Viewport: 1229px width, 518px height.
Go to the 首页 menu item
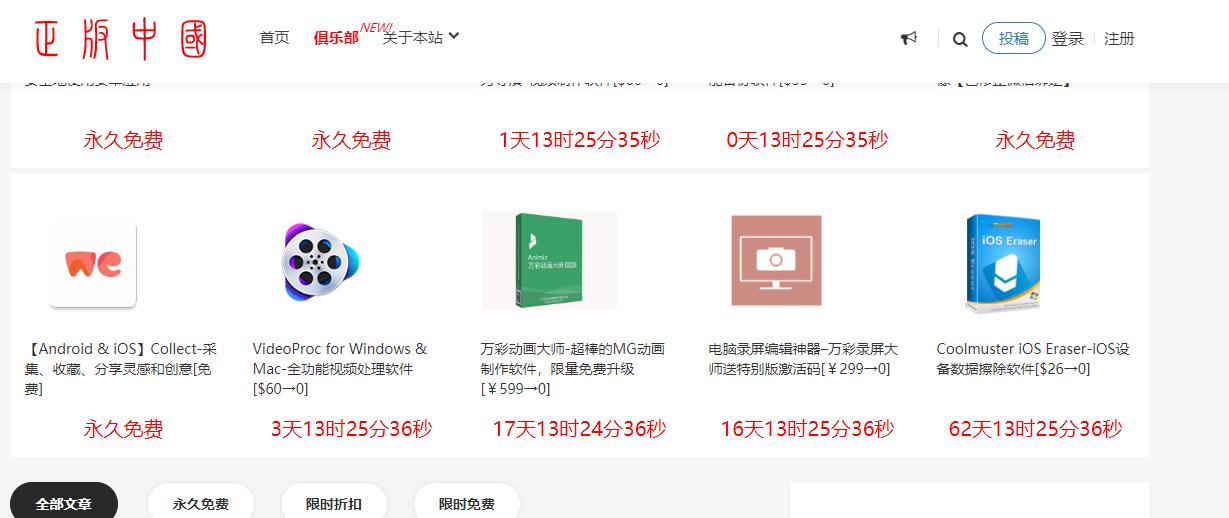274,38
